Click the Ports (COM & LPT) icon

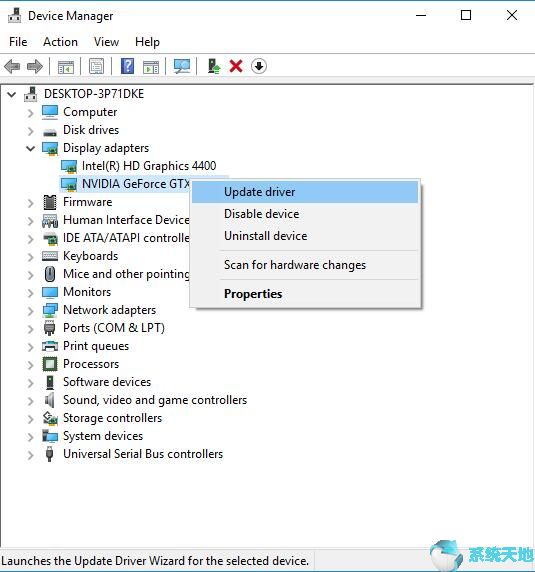click(50, 328)
